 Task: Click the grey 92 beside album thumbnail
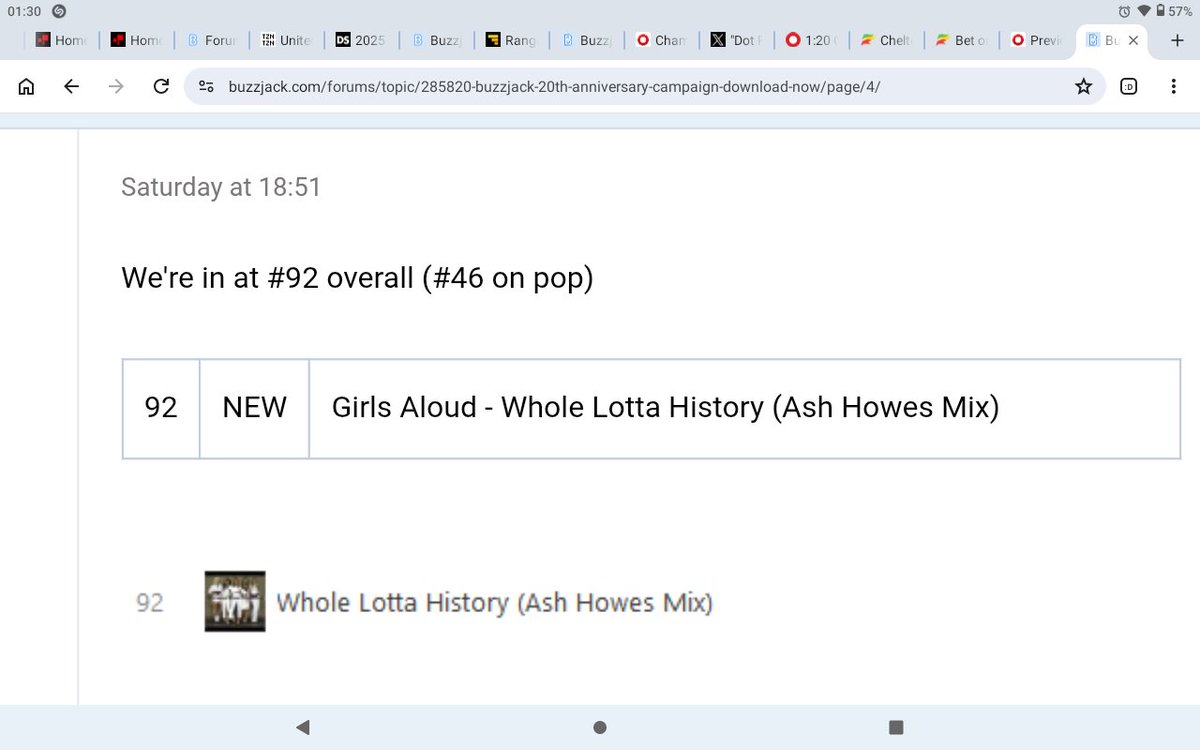[150, 603]
